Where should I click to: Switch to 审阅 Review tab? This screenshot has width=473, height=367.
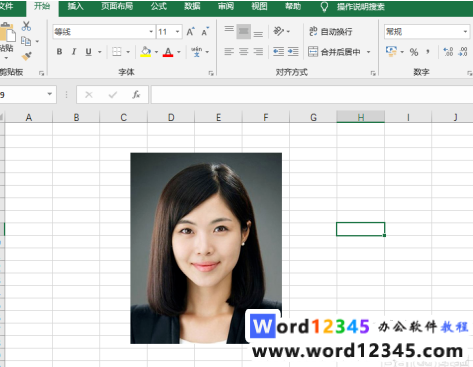tap(226, 6)
